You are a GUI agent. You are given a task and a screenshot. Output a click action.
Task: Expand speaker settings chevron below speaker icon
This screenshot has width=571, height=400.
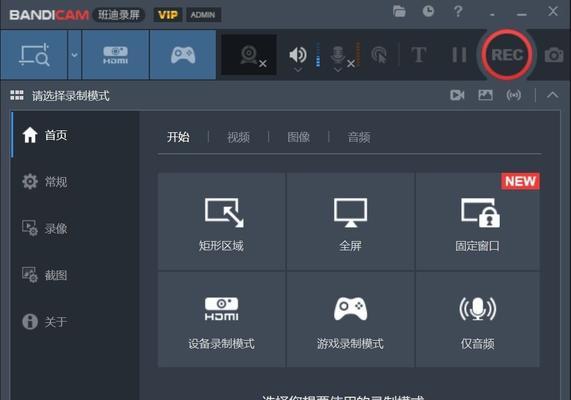coord(298,70)
